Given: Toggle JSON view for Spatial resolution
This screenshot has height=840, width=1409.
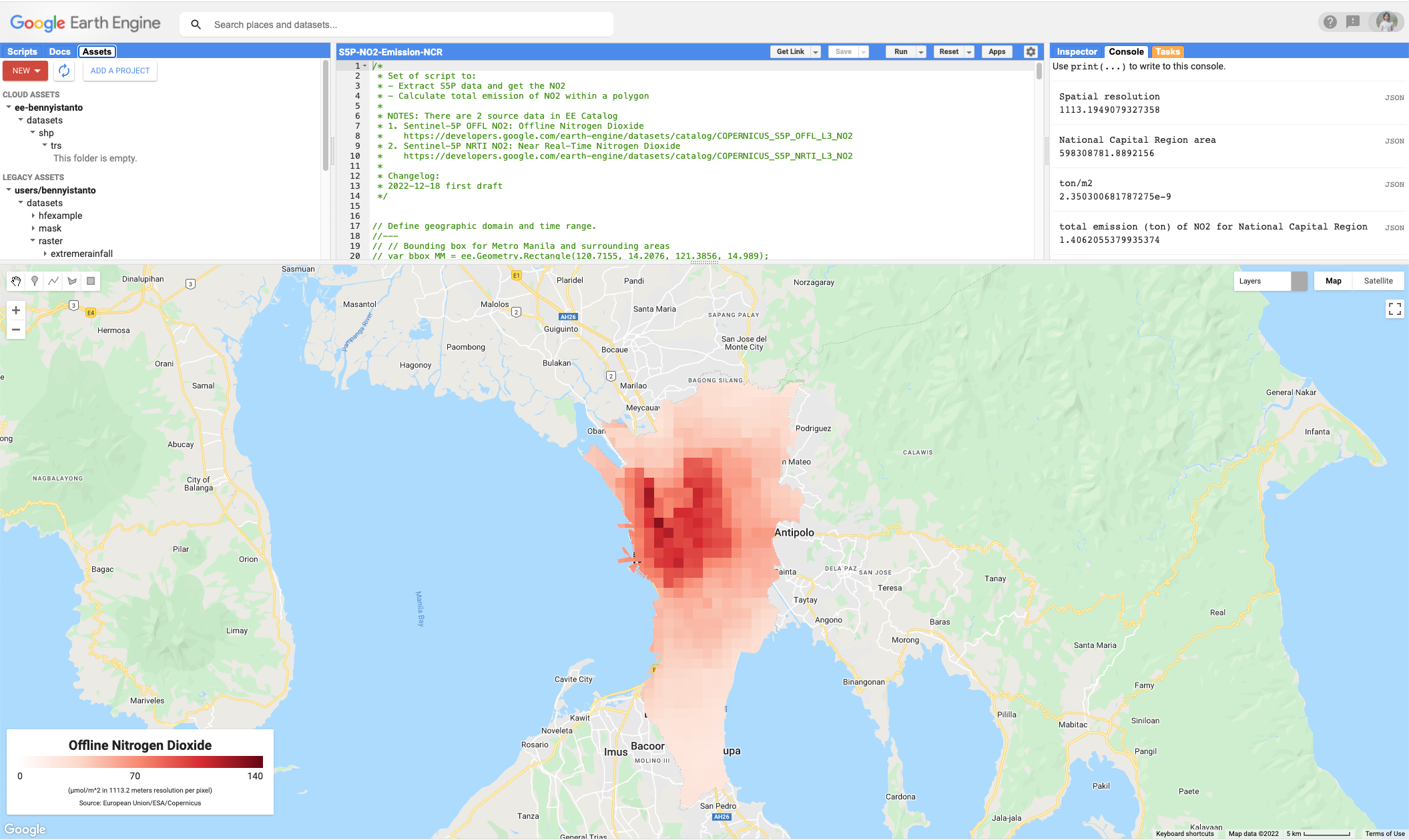Looking at the screenshot, I should pos(1394,98).
